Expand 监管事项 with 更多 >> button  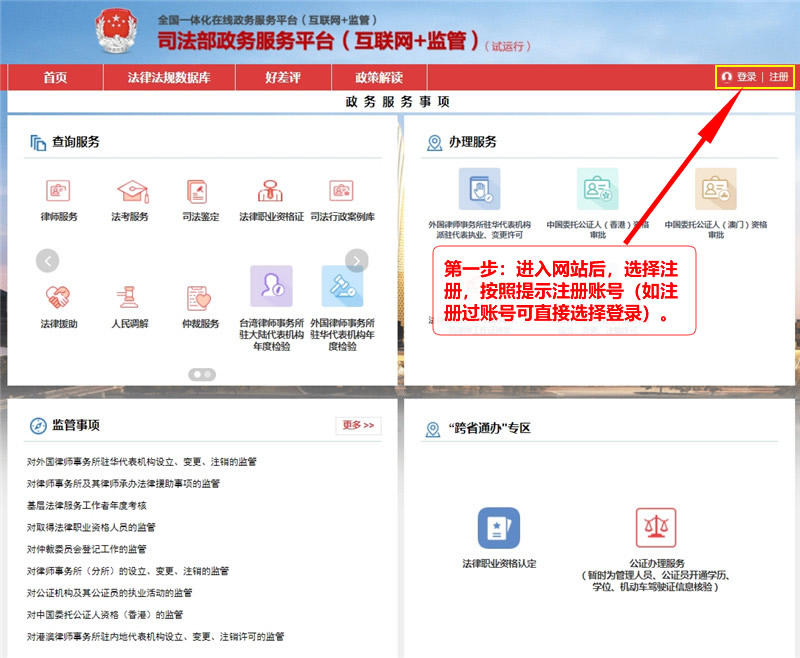tap(358, 426)
